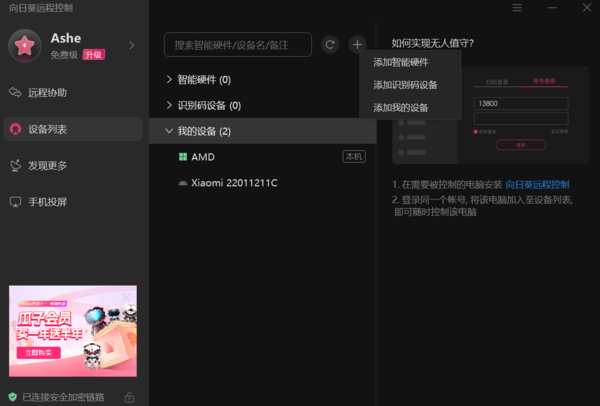Click the Windows icon beside AMD
Viewport: 600px width, 406px height.
click(183, 157)
